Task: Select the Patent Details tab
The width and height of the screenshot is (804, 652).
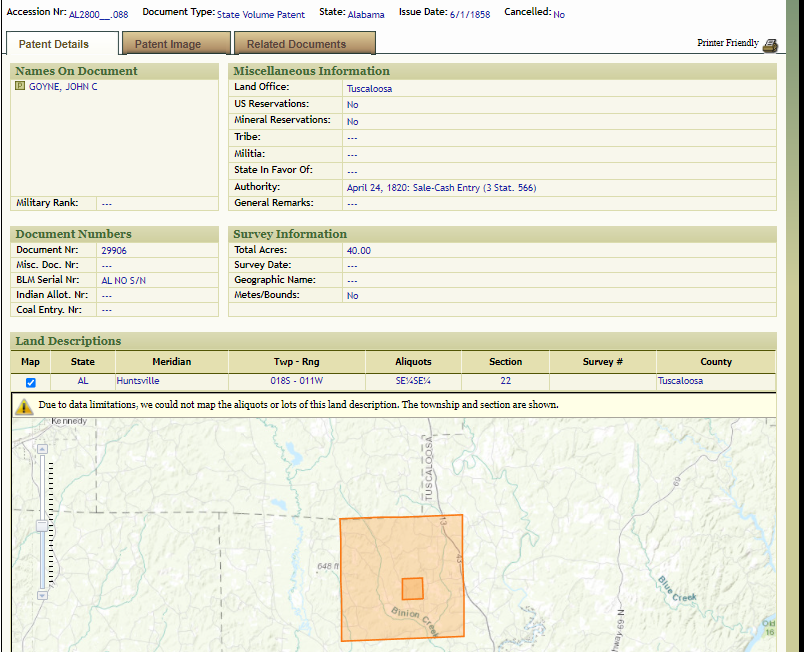Action: tap(54, 44)
